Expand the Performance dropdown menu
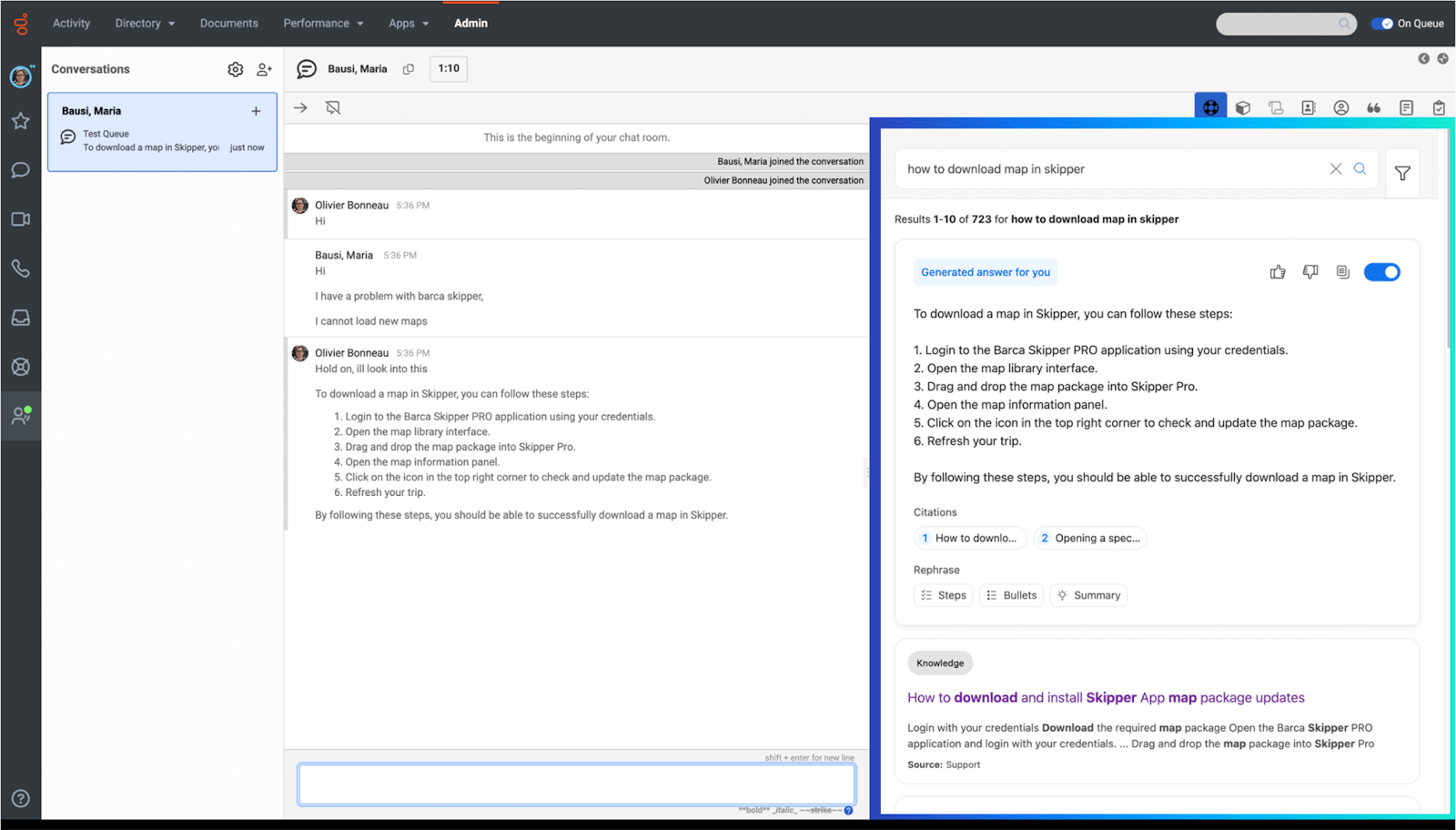This screenshot has width=1456, height=830. pos(323,24)
